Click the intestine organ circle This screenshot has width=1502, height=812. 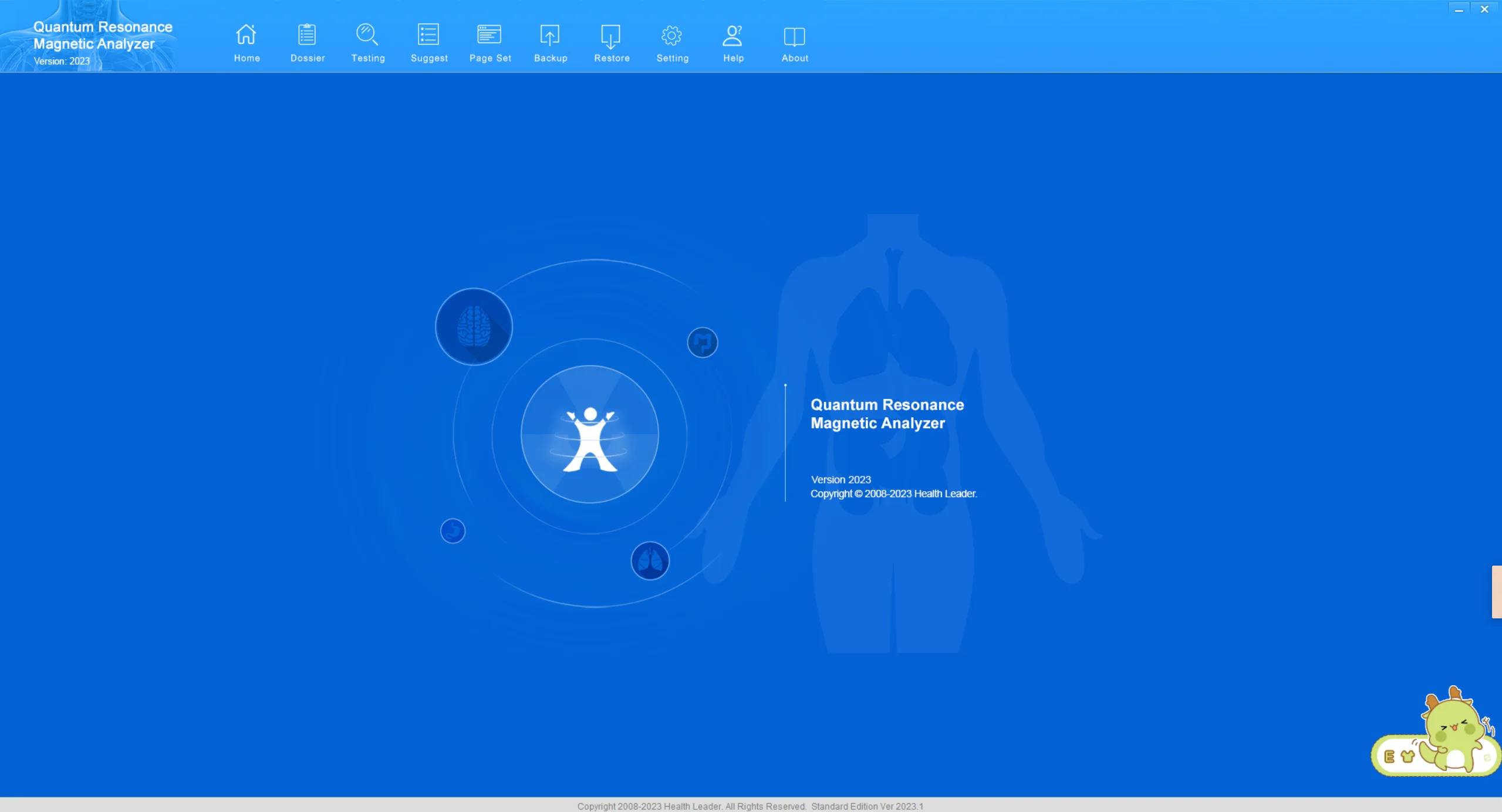pyautogui.click(x=702, y=343)
